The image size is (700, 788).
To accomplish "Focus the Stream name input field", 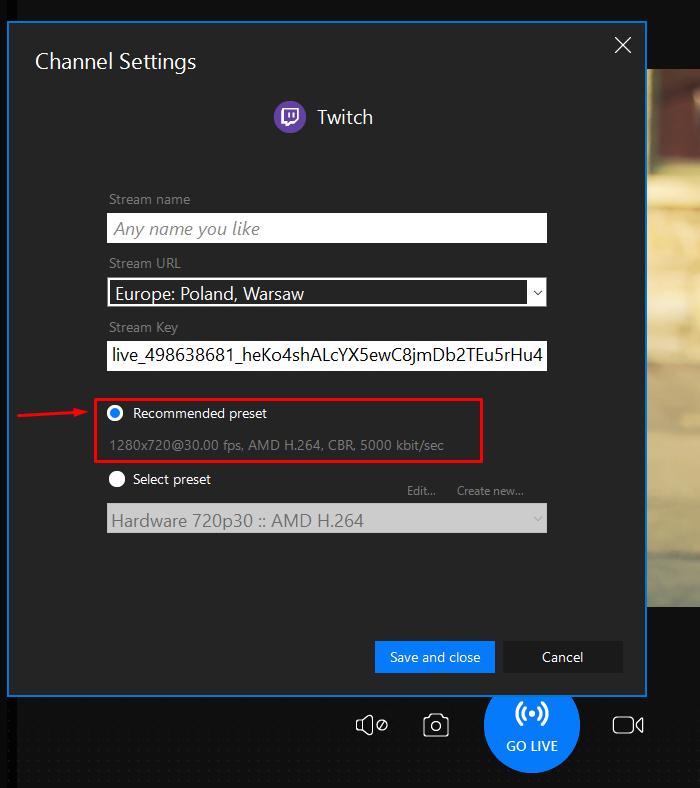I will (327, 228).
